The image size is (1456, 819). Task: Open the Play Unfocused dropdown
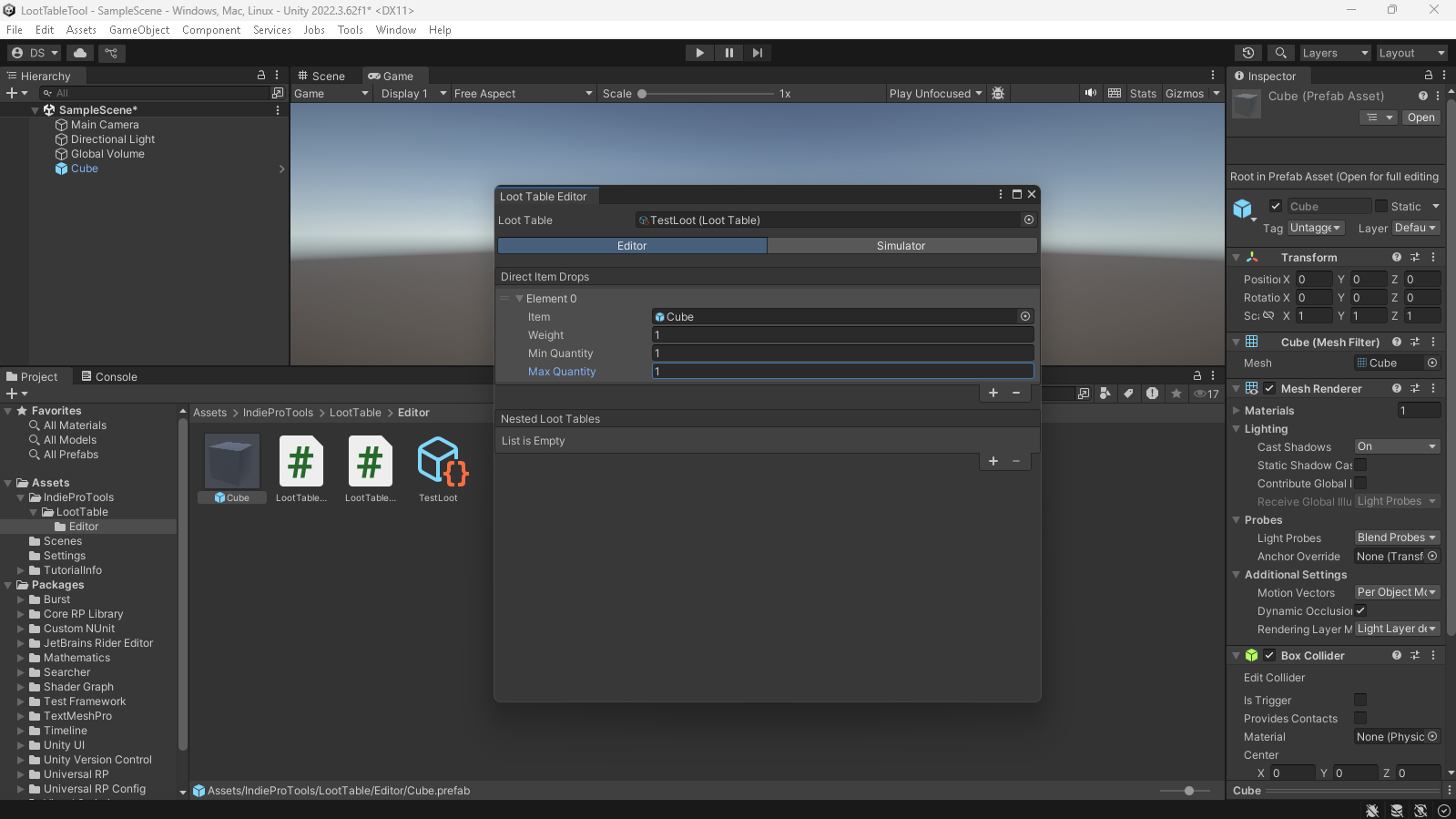935,93
